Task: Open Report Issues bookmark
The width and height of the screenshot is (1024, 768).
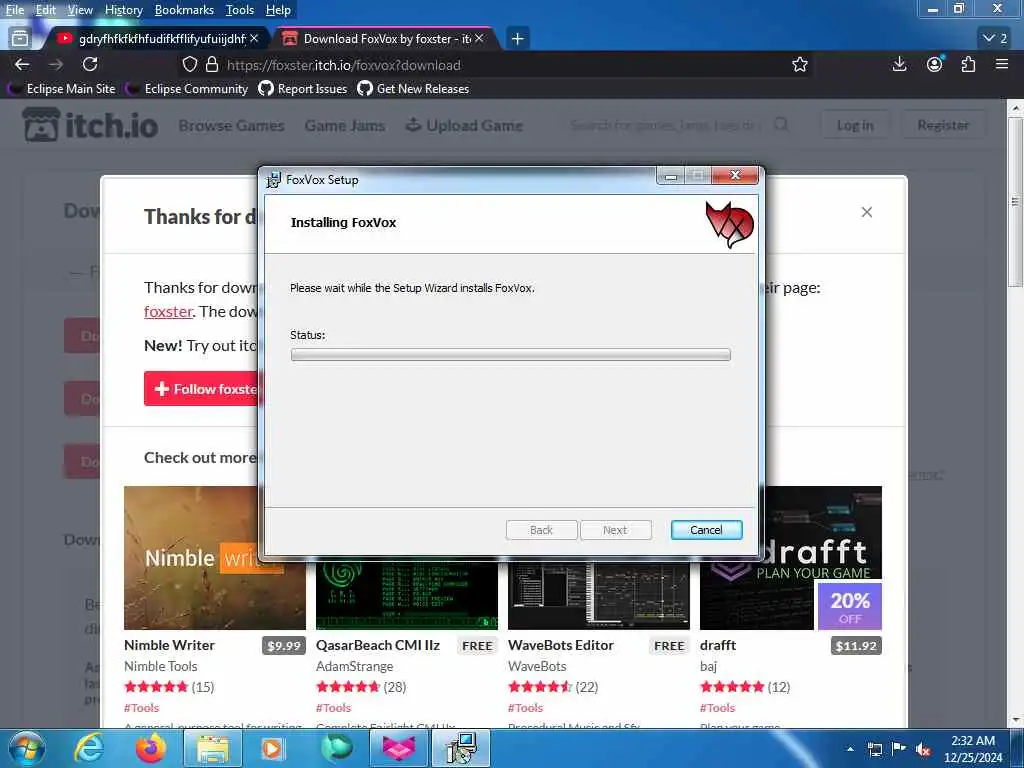Action: (303, 89)
